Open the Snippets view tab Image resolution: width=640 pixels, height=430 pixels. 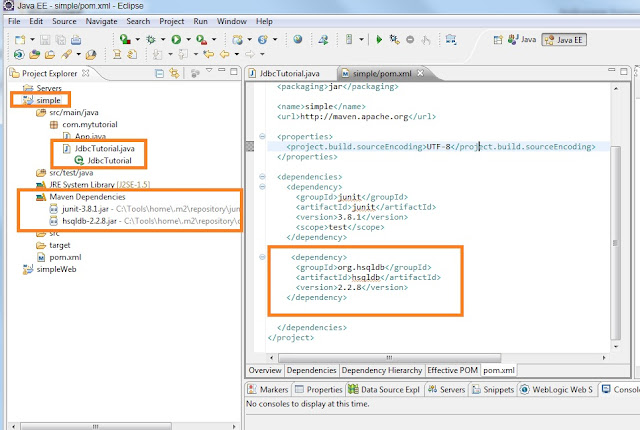493,390
